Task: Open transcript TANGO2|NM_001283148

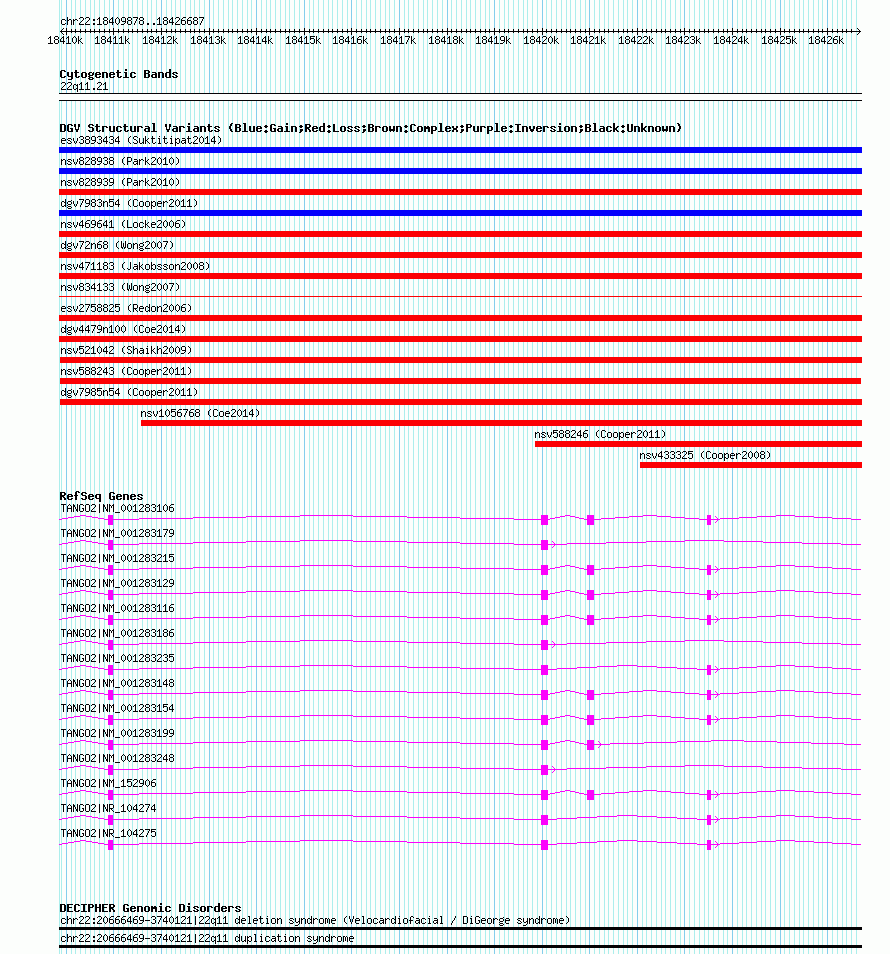Action: pos(117,683)
